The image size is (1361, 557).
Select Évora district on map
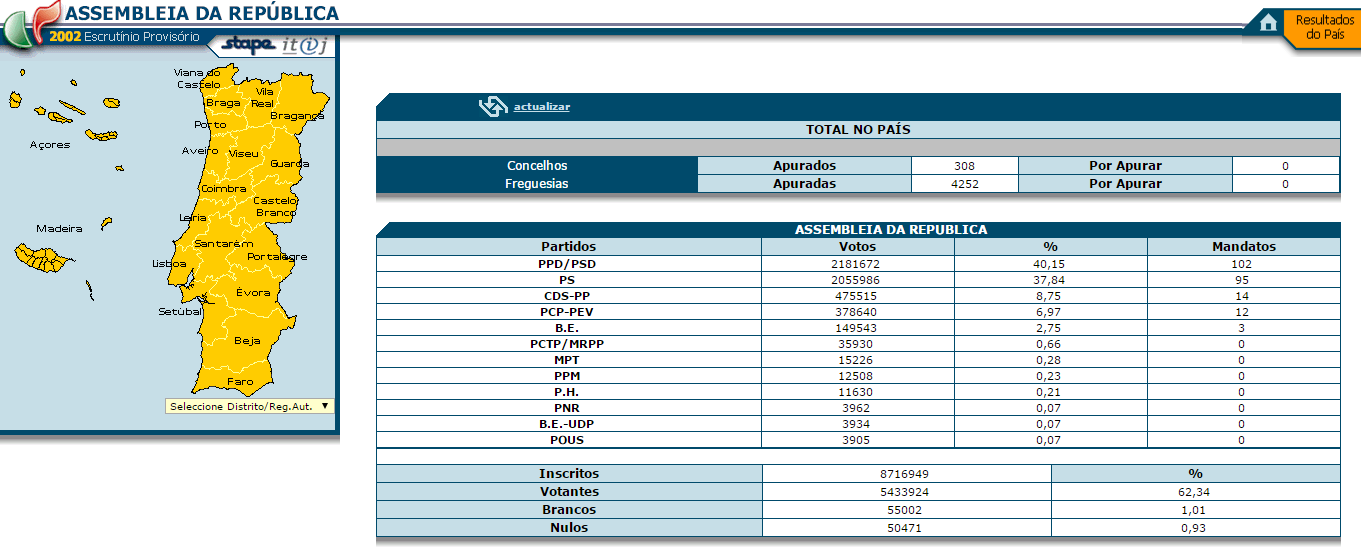click(x=253, y=293)
